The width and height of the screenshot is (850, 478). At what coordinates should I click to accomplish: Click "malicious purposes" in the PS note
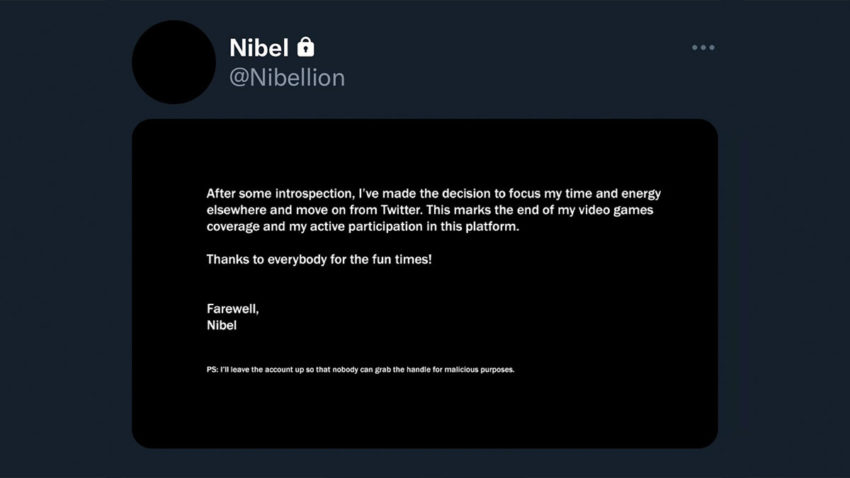coord(479,370)
